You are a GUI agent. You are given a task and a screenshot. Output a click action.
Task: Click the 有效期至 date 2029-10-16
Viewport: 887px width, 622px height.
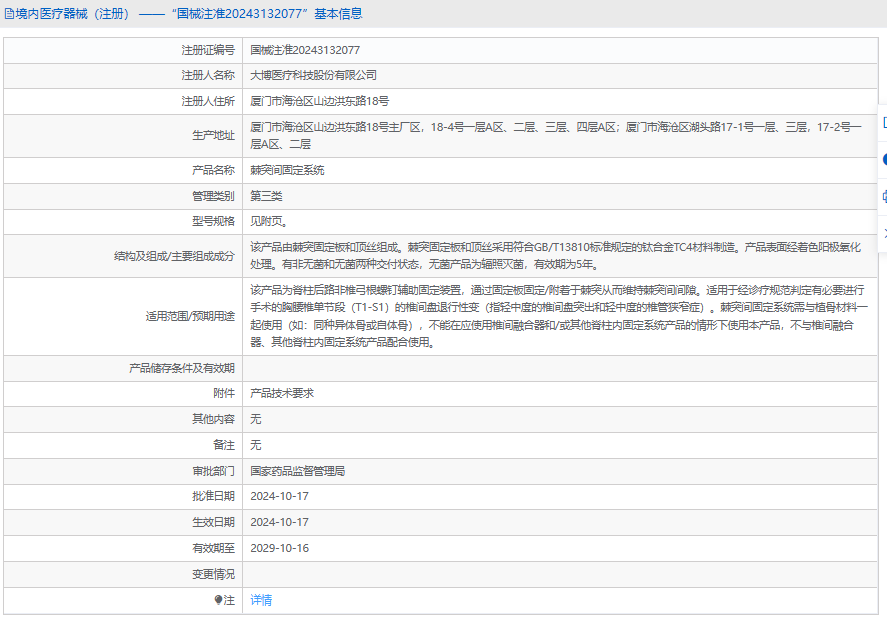pos(279,548)
